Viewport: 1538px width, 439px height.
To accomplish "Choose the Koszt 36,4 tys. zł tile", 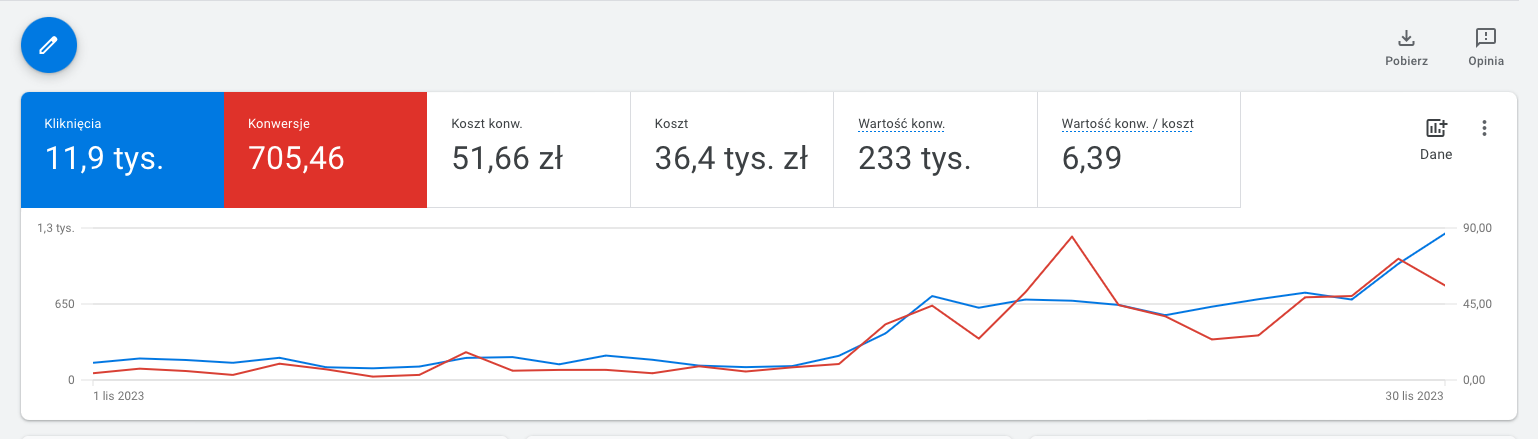I will [731, 150].
